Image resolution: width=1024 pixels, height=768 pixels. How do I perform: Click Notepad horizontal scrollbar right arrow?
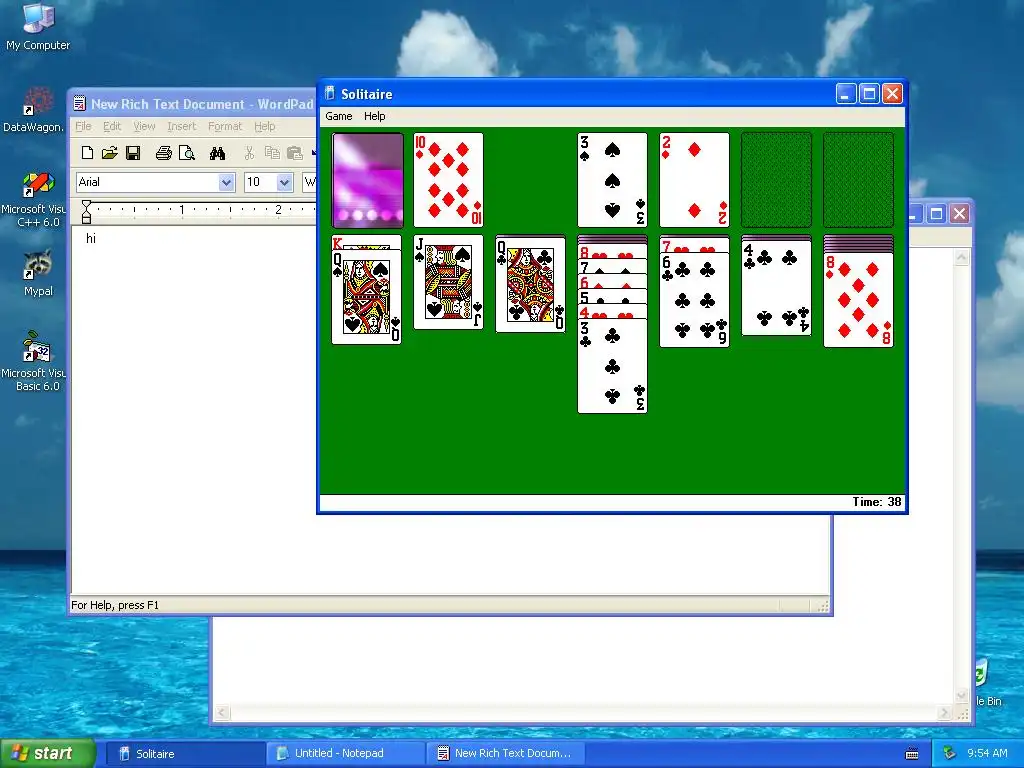944,712
